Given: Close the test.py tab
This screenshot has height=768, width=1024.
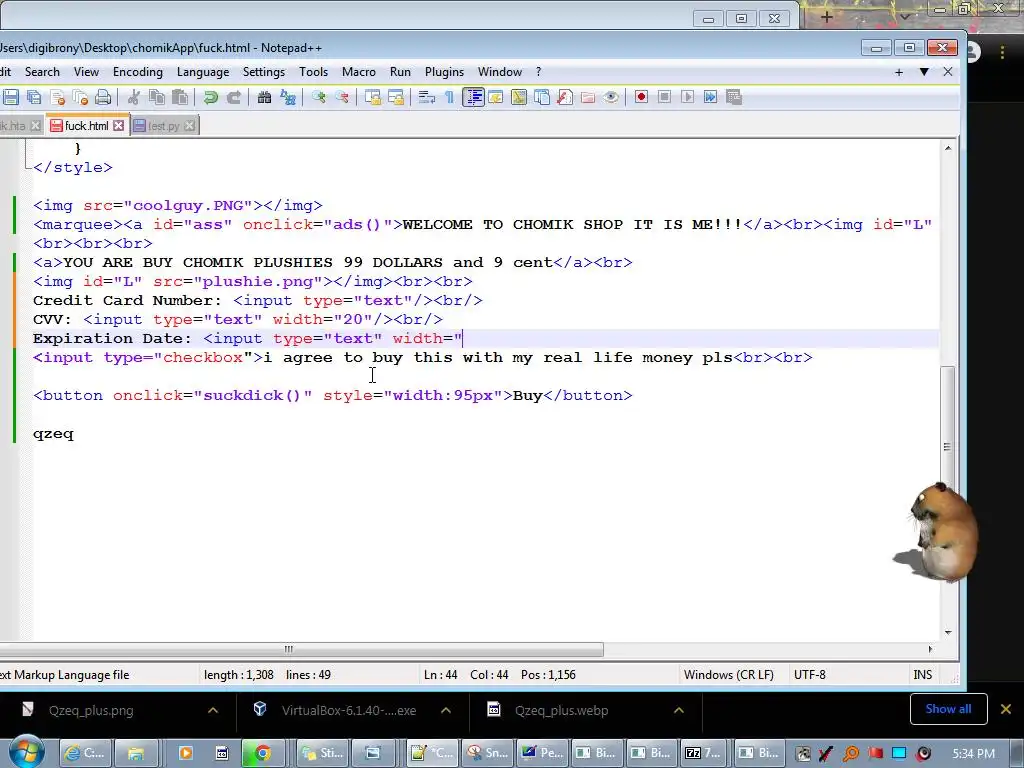Looking at the screenshot, I should 189,125.
